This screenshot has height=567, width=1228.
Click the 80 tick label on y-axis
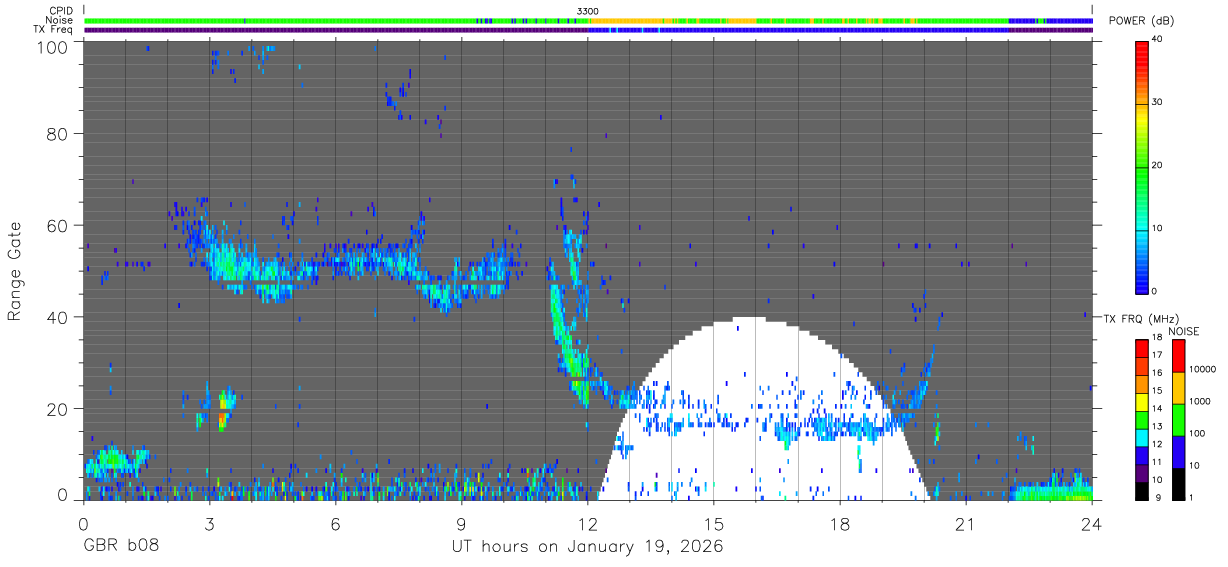tap(57, 134)
